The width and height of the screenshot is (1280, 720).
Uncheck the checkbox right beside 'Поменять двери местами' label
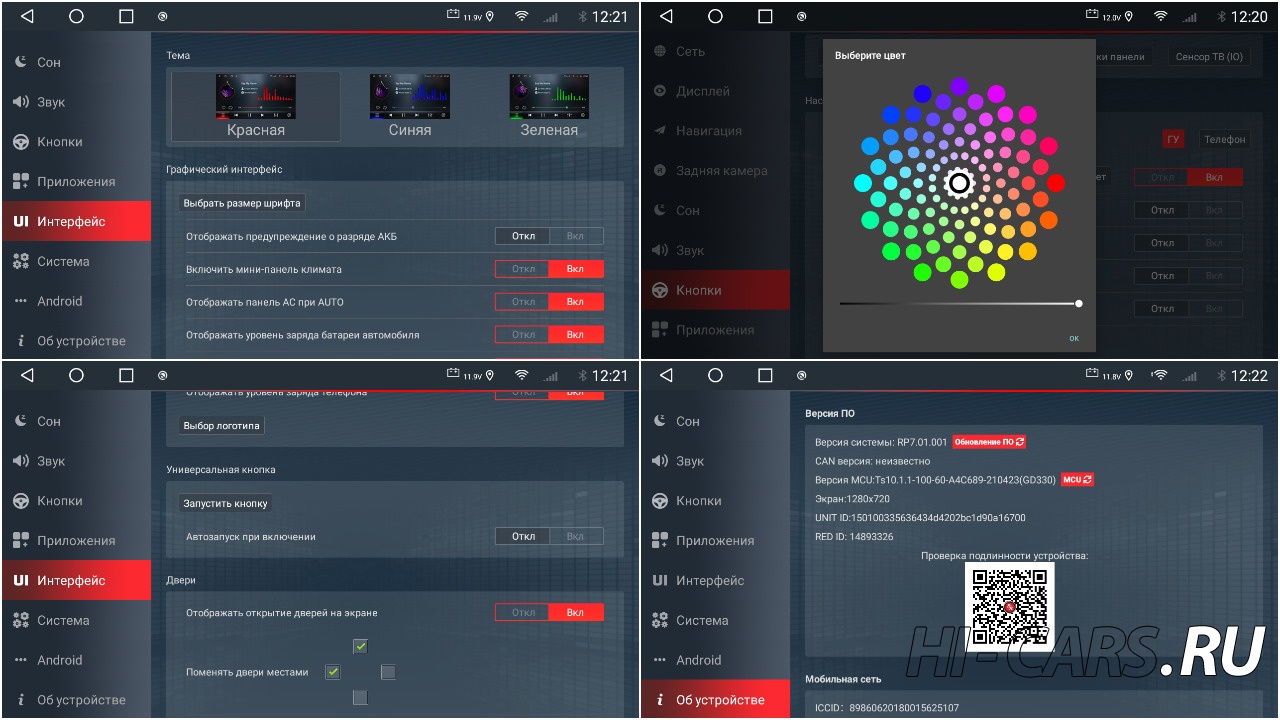332,672
